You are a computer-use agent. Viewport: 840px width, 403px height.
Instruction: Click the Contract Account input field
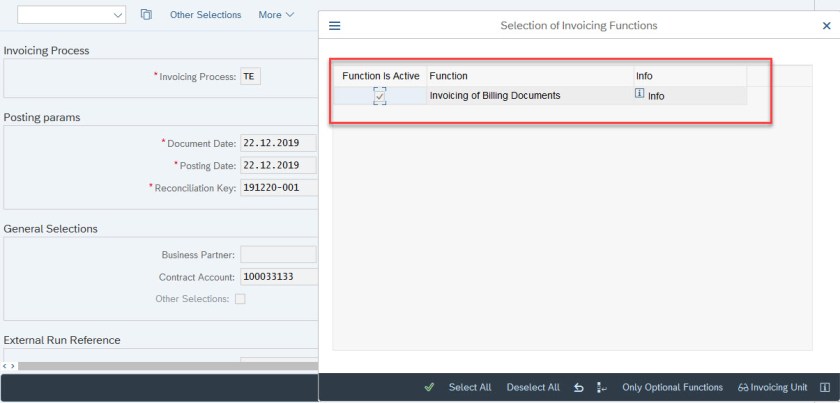point(278,277)
